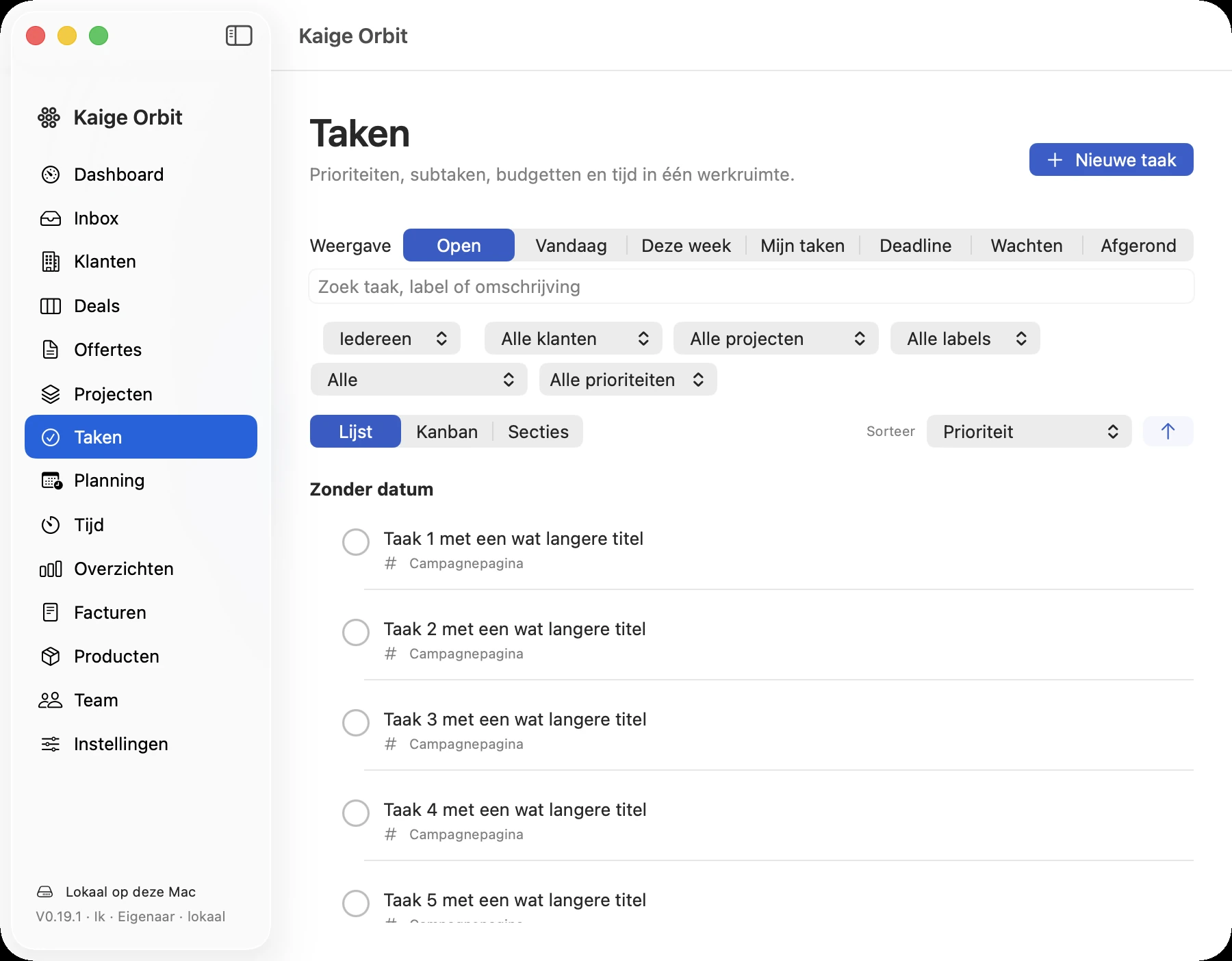This screenshot has height=961, width=1232.
Task: Mark Taak 4 as complete
Action: (x=356, y=813)
